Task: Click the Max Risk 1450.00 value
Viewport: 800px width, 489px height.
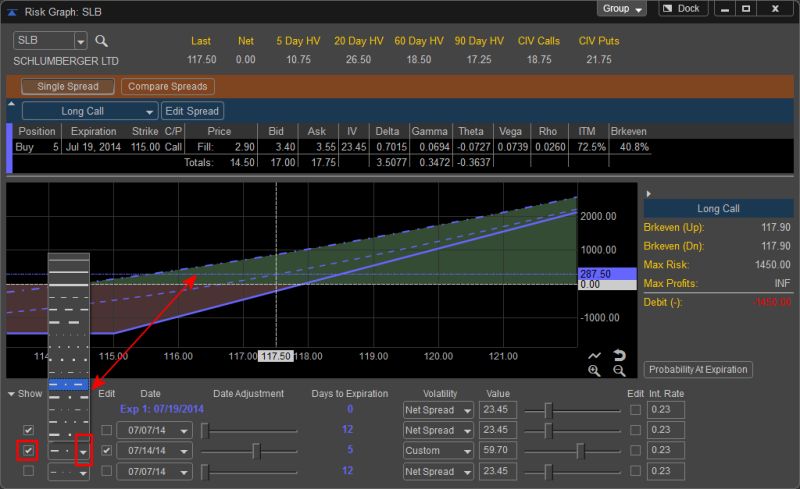Action: pyautogui.click(x=772, y=264)
